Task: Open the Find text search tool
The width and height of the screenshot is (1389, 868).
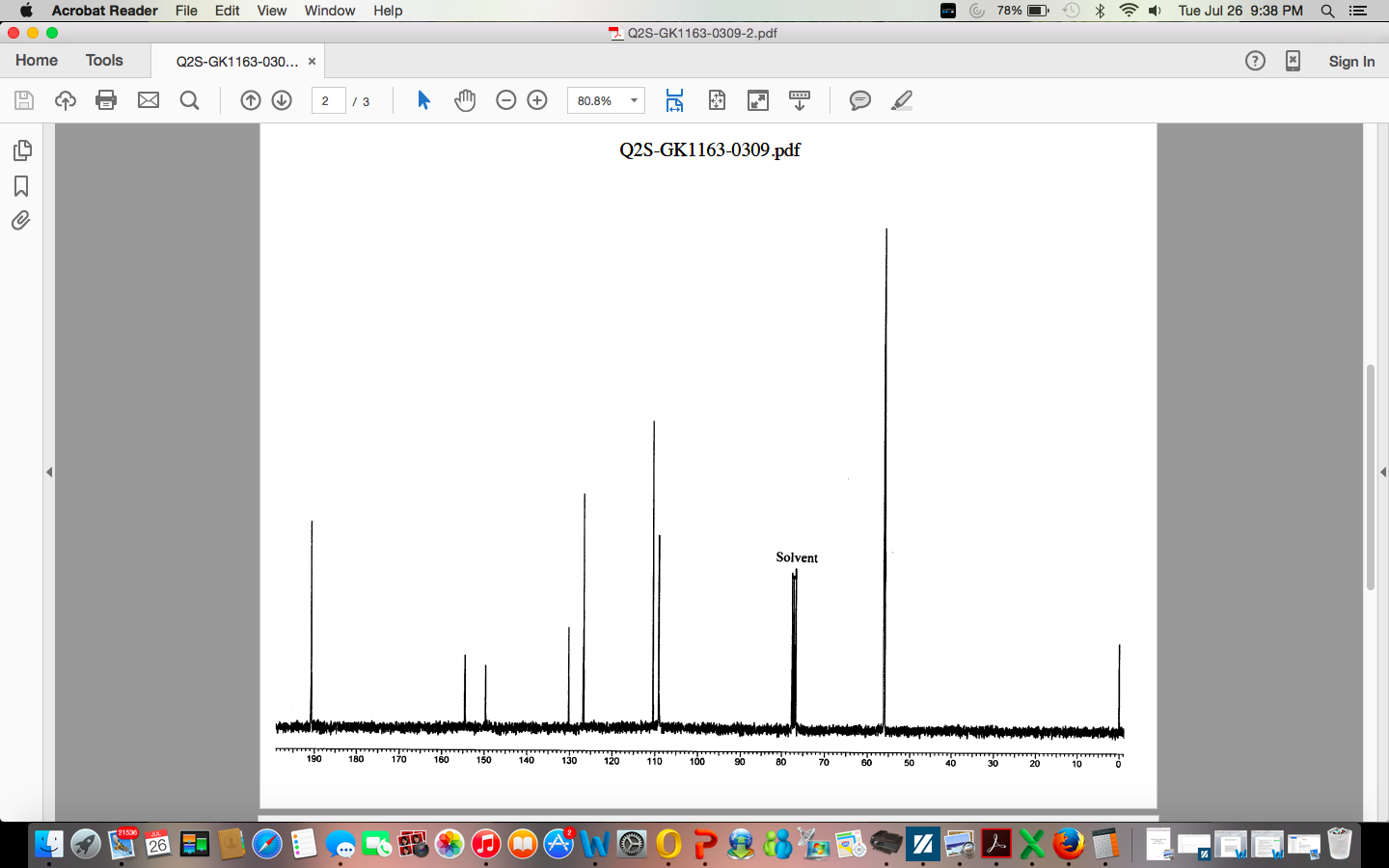Action: (x=190, y=100)
